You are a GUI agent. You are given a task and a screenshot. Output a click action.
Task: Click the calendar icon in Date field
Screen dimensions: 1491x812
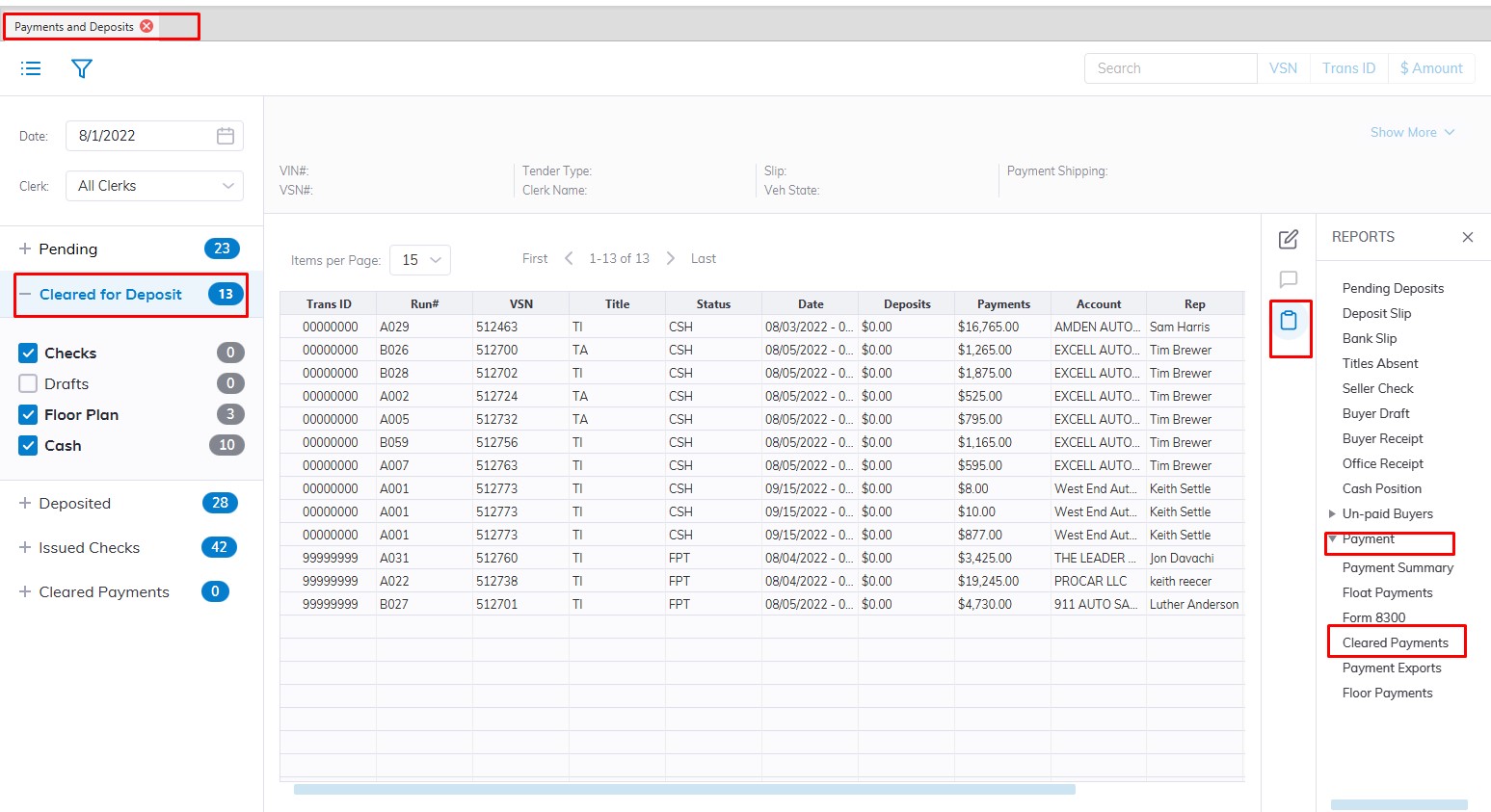coord(226,136)
